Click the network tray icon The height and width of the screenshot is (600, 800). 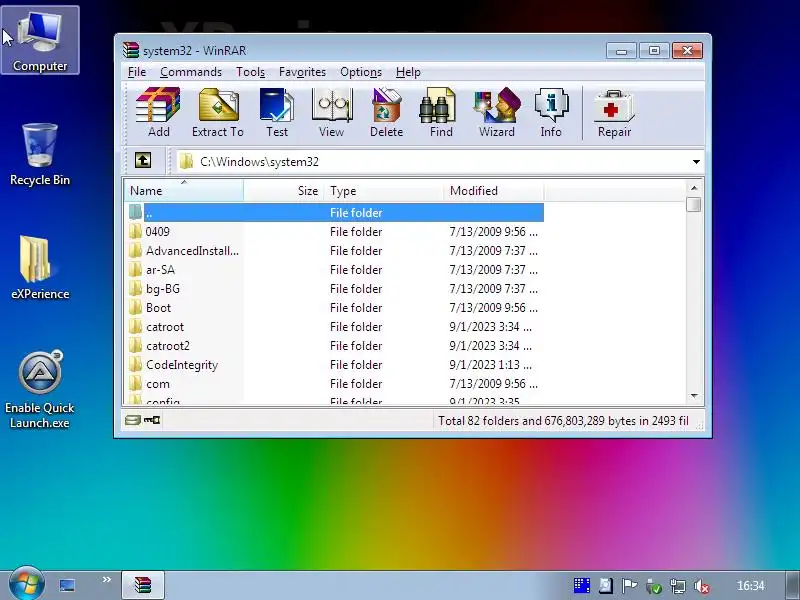point(678,586)
